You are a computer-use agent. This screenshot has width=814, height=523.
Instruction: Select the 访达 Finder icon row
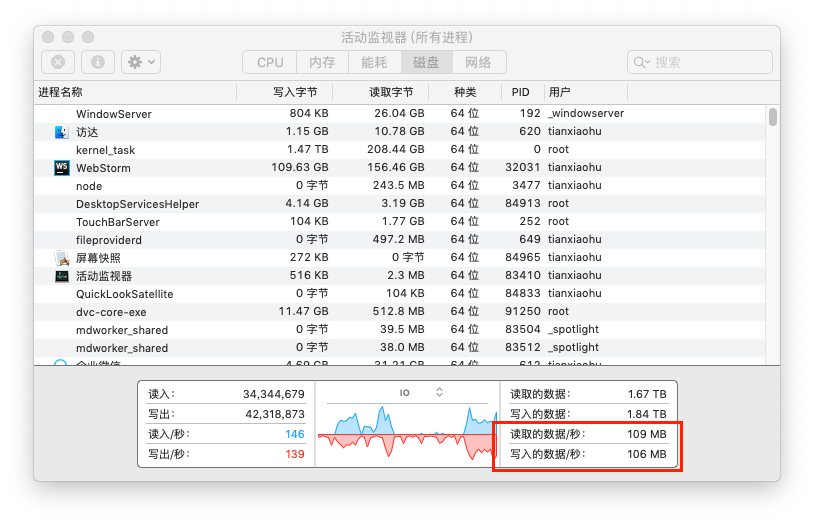point(61,132)
